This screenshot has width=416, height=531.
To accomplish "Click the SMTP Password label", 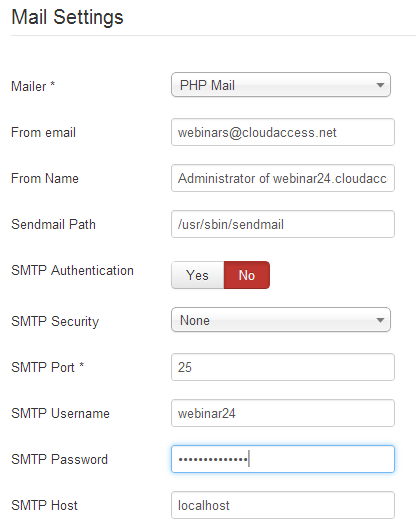I will pos(60,459).
